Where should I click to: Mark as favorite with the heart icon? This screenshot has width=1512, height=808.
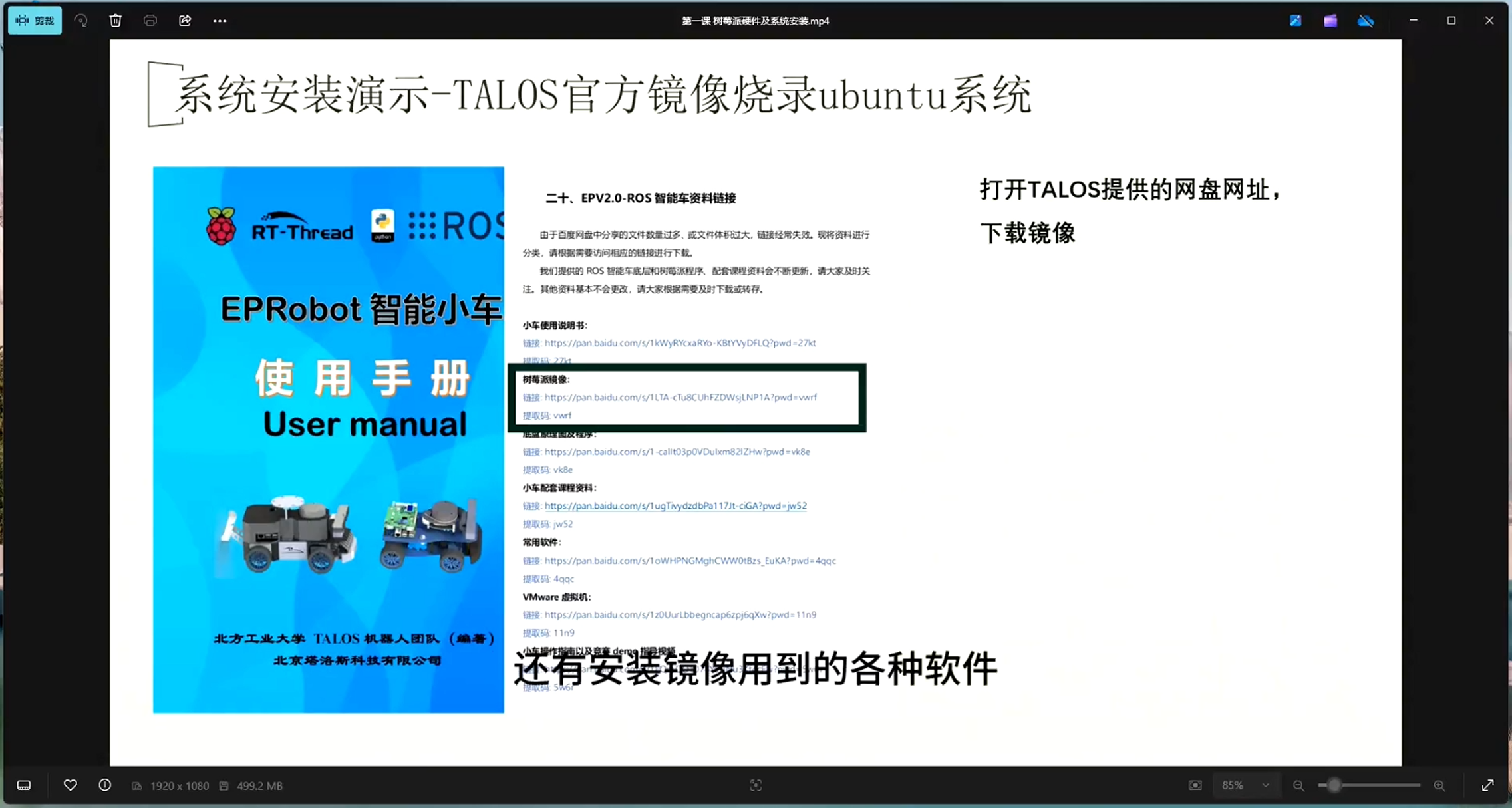point(70,785)
